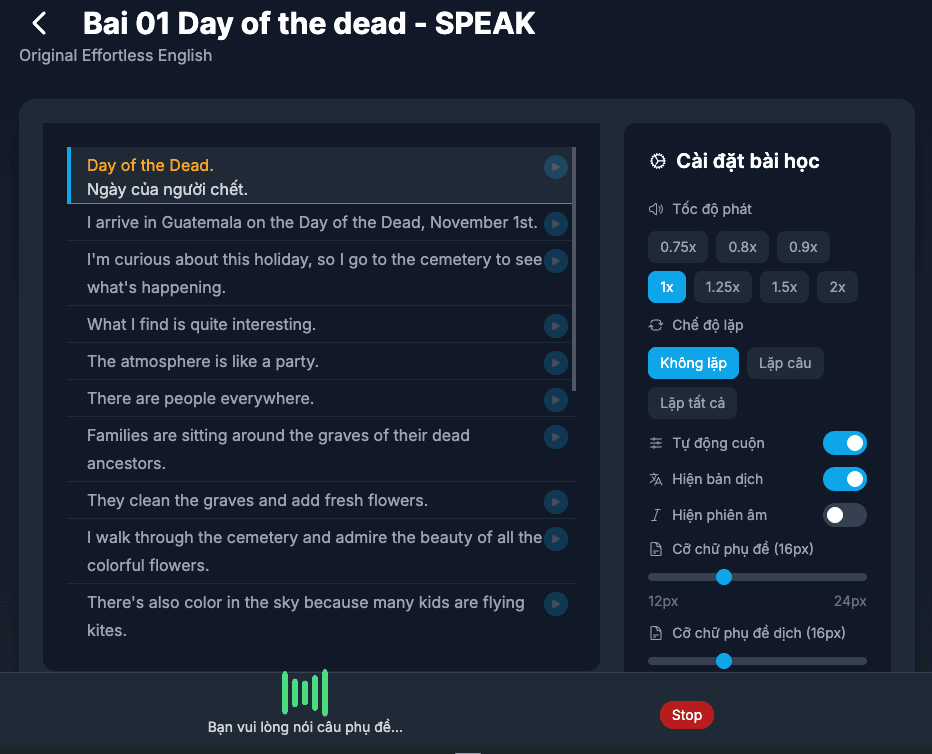The height and width of the screenshot is (754, 932).
Task: Play 'Families are sitting around the graves' audio
Action: pos(556,437)
